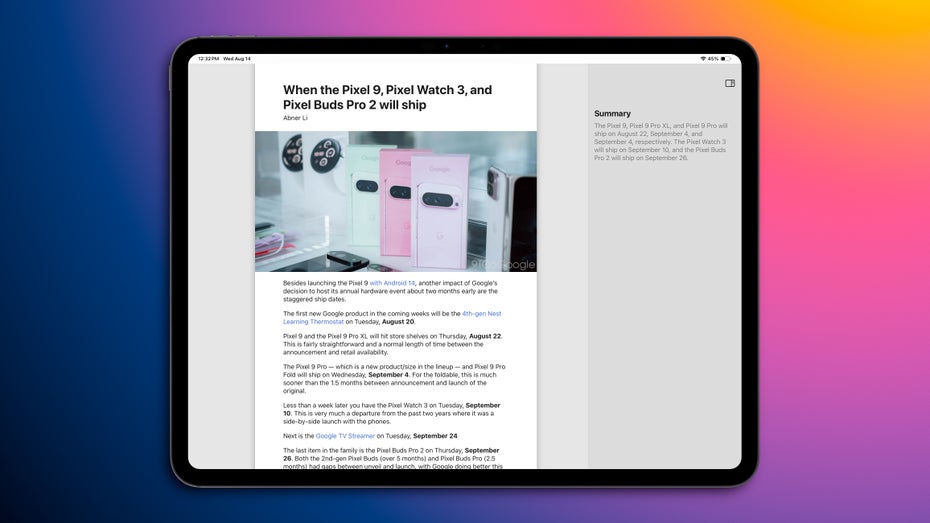This screenshot has height=523, width=930.
Task: Select the author name Abner Li
Action: (296, 118)
